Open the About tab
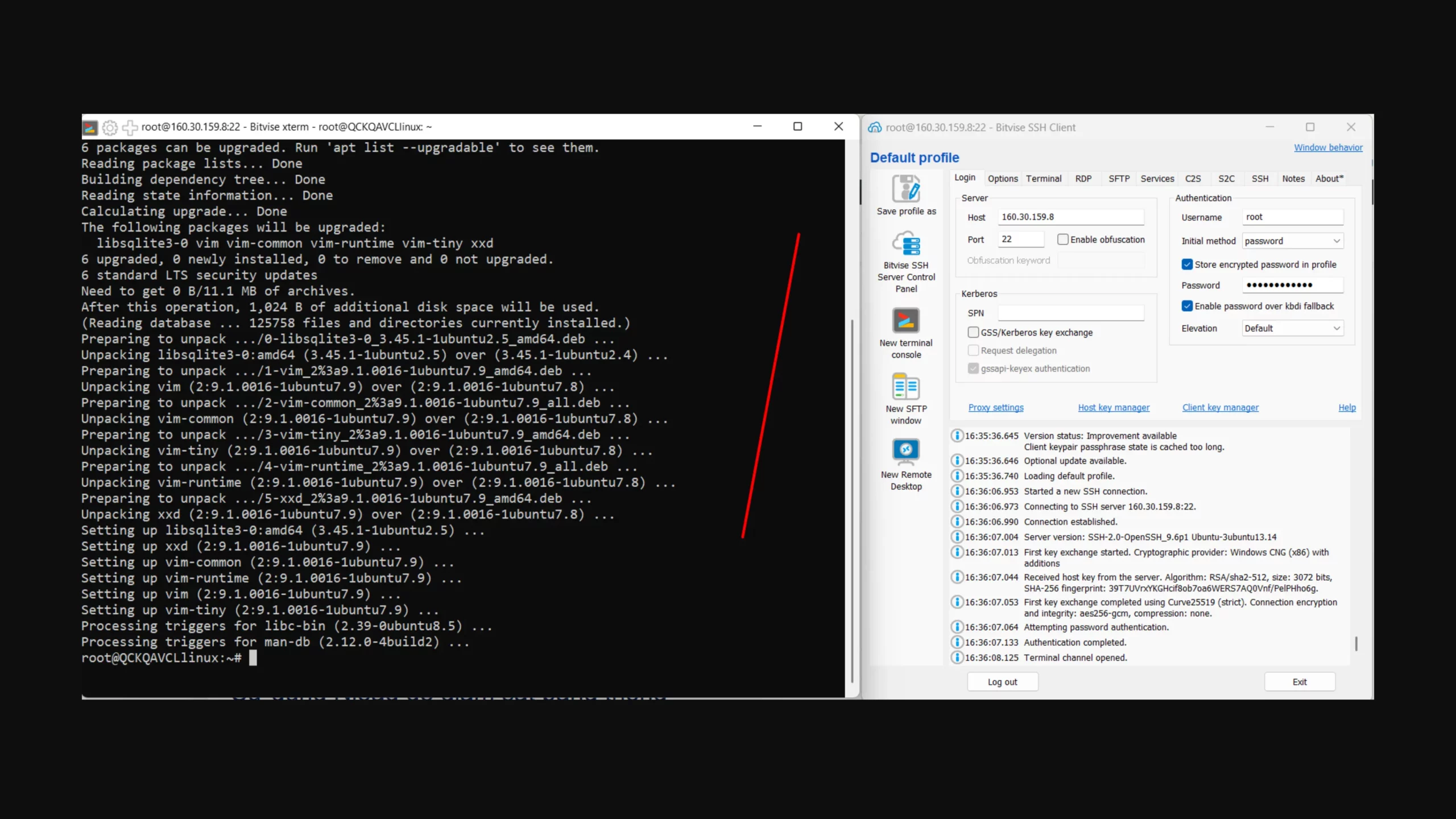Viewport: 1456px width, 819px height. pos(1329,179)
